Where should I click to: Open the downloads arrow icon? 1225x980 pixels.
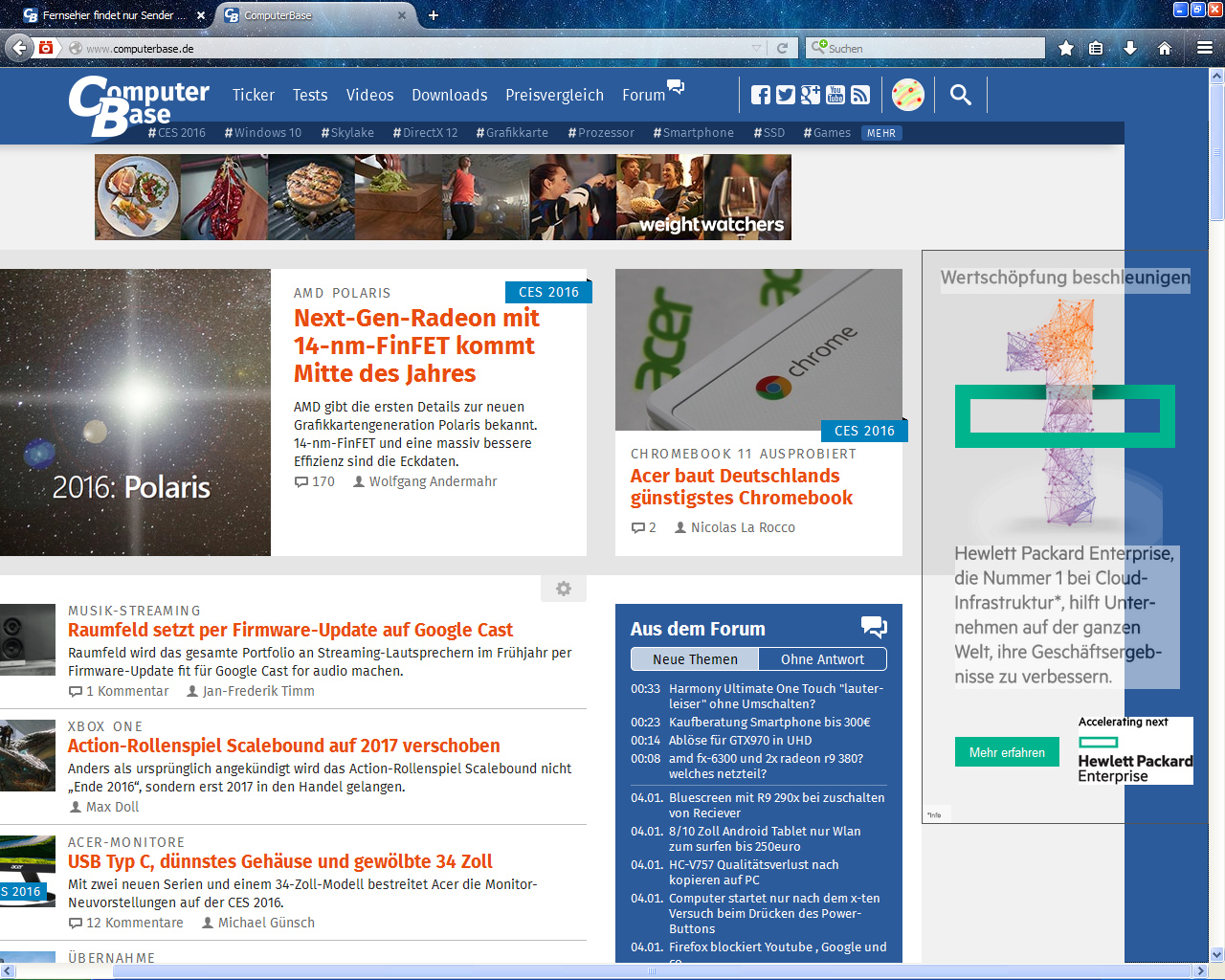(x=1130, y=48)
